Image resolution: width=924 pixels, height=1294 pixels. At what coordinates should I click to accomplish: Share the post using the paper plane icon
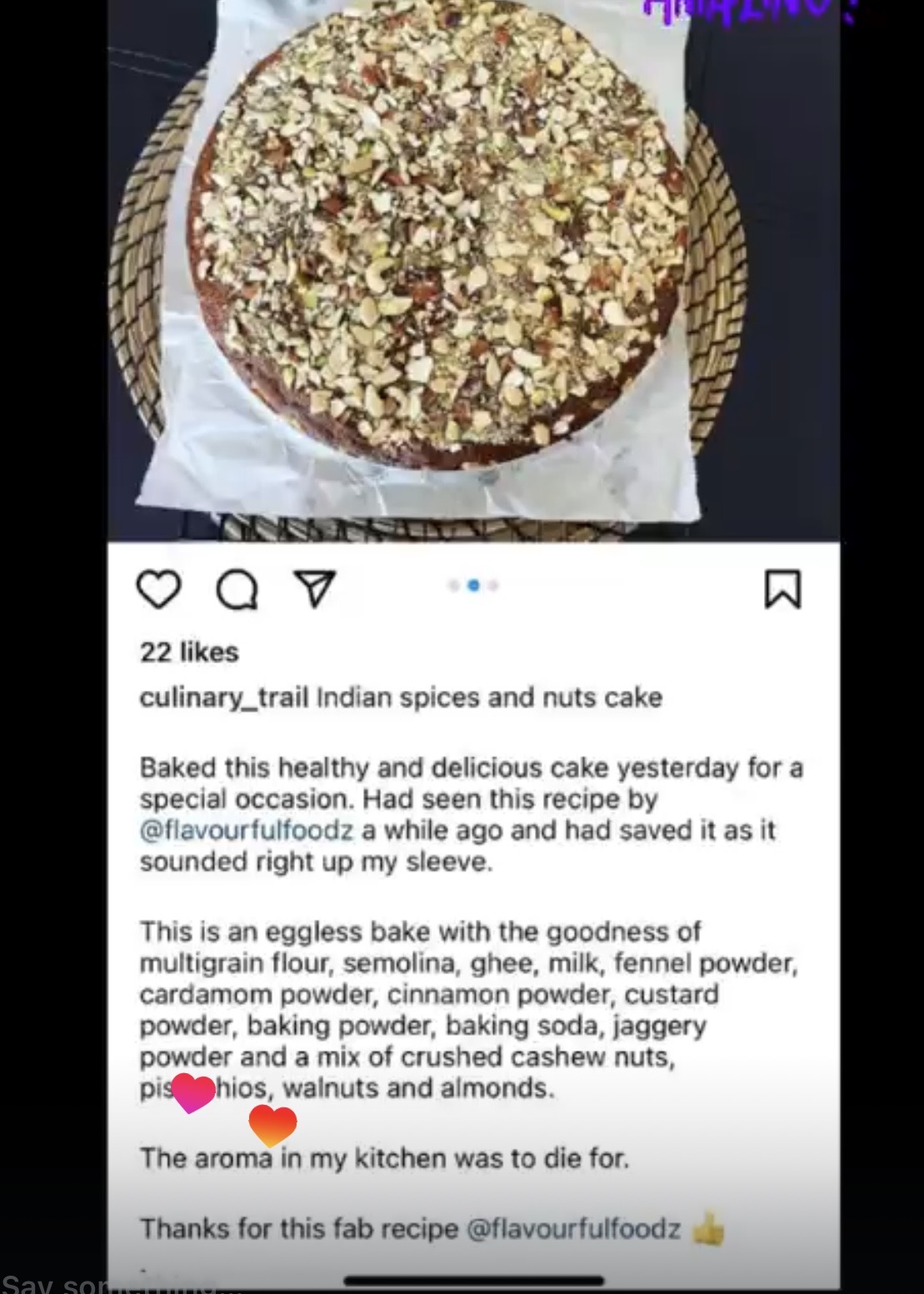pyautogui.click(x=315, y=589)
